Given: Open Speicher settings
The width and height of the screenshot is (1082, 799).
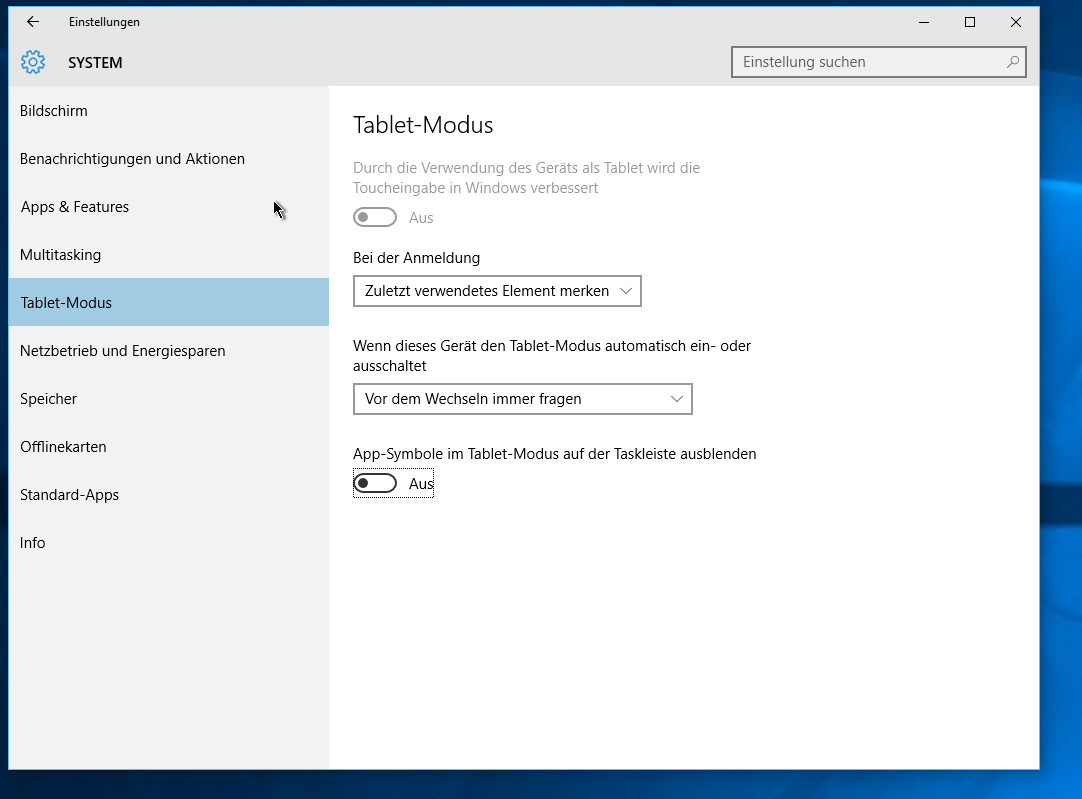Looking at the screenshot, I should click(168, 399).
